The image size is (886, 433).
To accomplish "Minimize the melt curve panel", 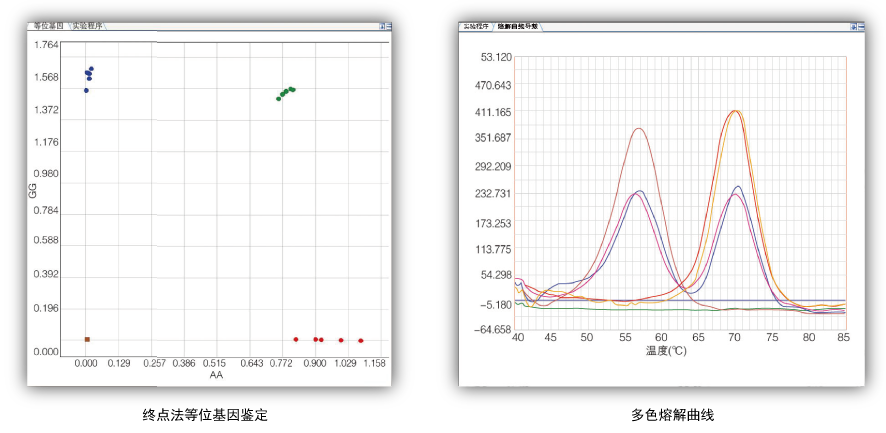I will [859, 27].
